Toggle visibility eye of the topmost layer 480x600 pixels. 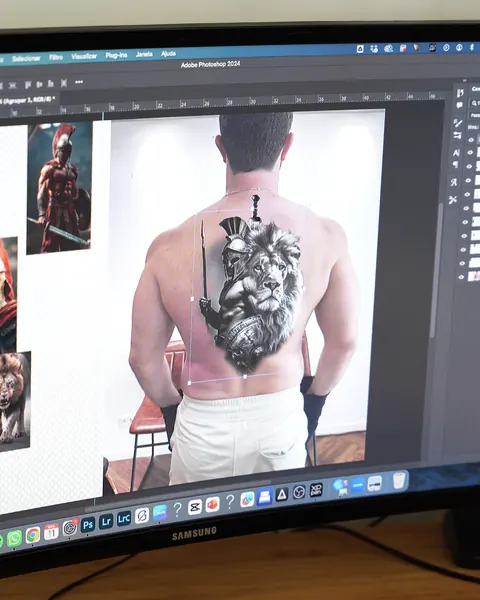[x=471, y=140]
